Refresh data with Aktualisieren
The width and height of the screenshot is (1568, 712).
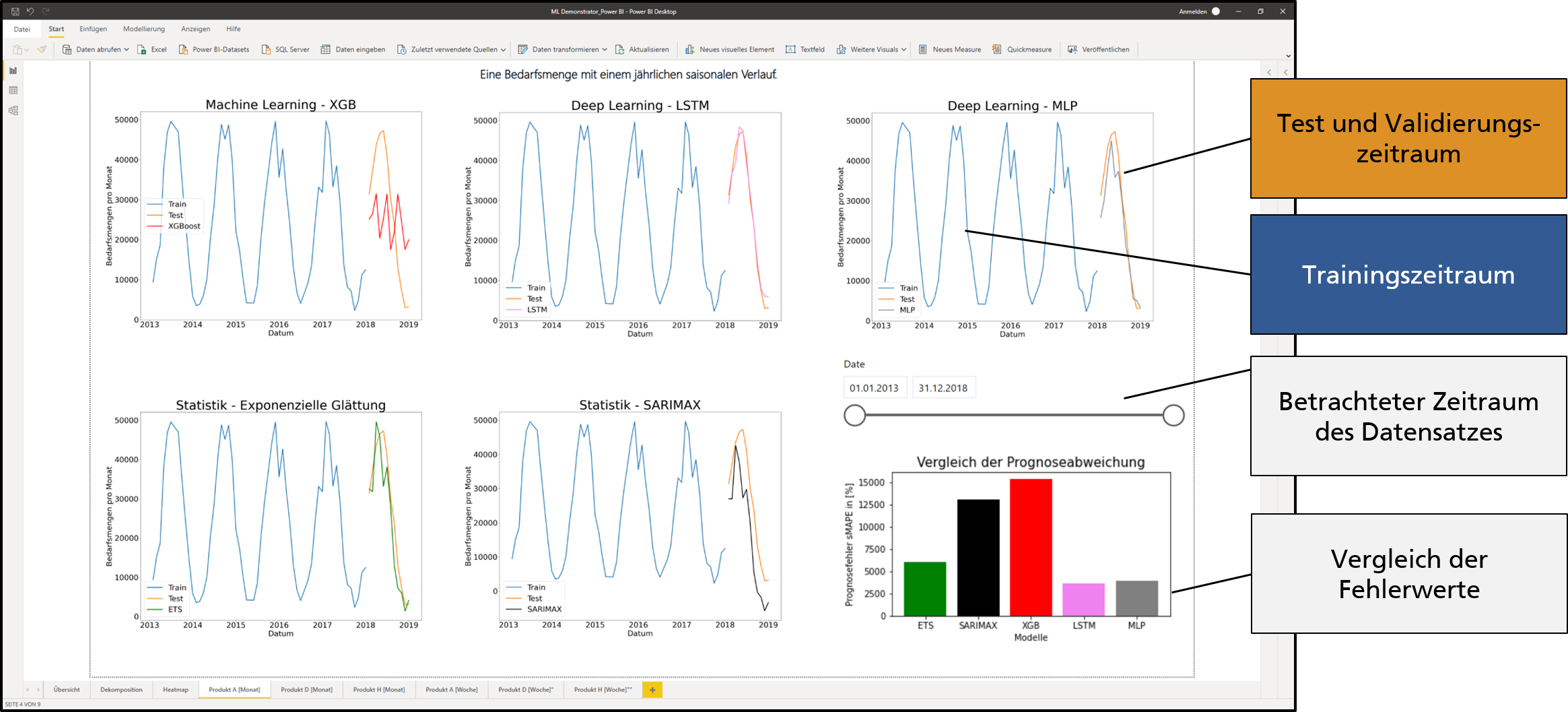pos(642,49)
